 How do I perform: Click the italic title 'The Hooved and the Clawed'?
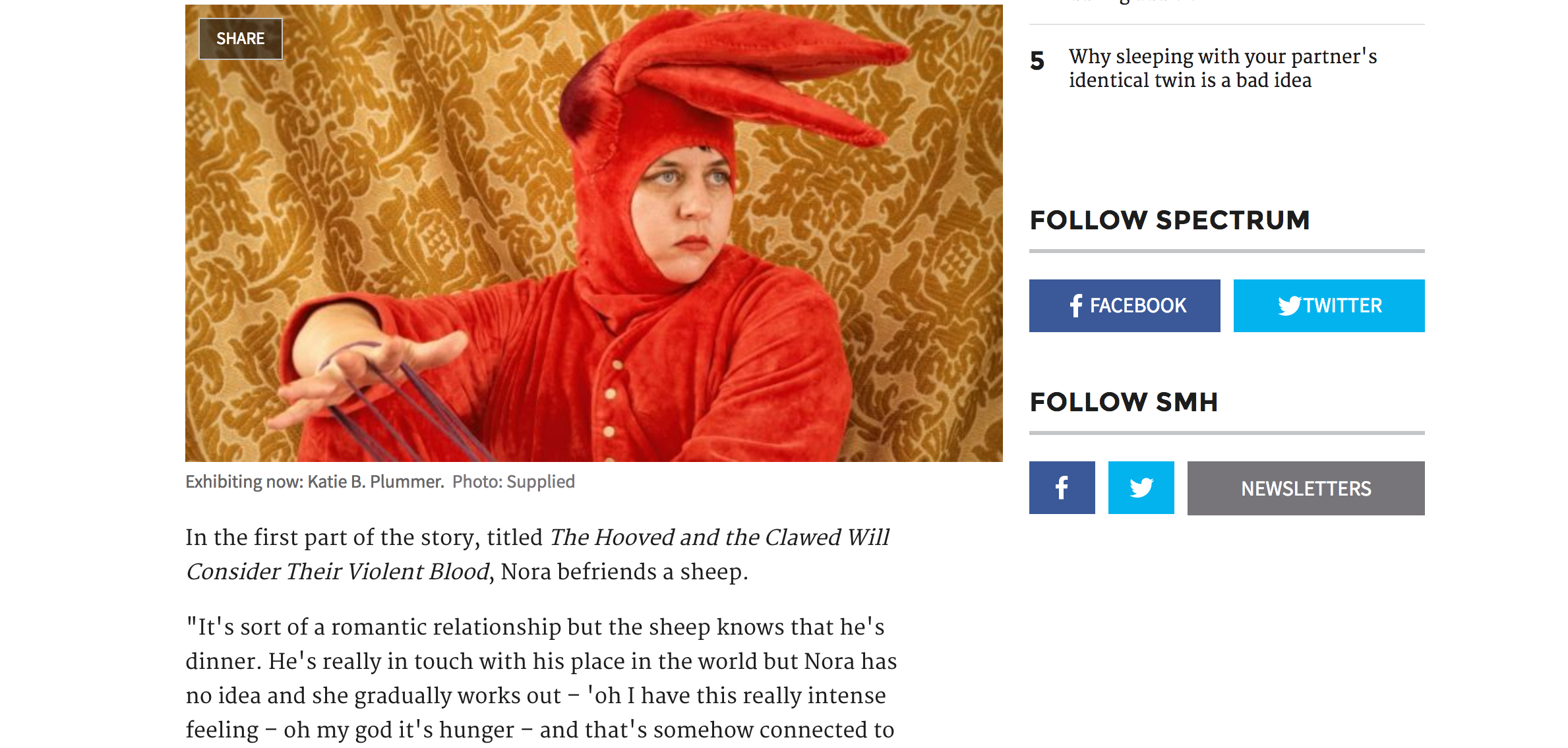(x=695, y=538)
